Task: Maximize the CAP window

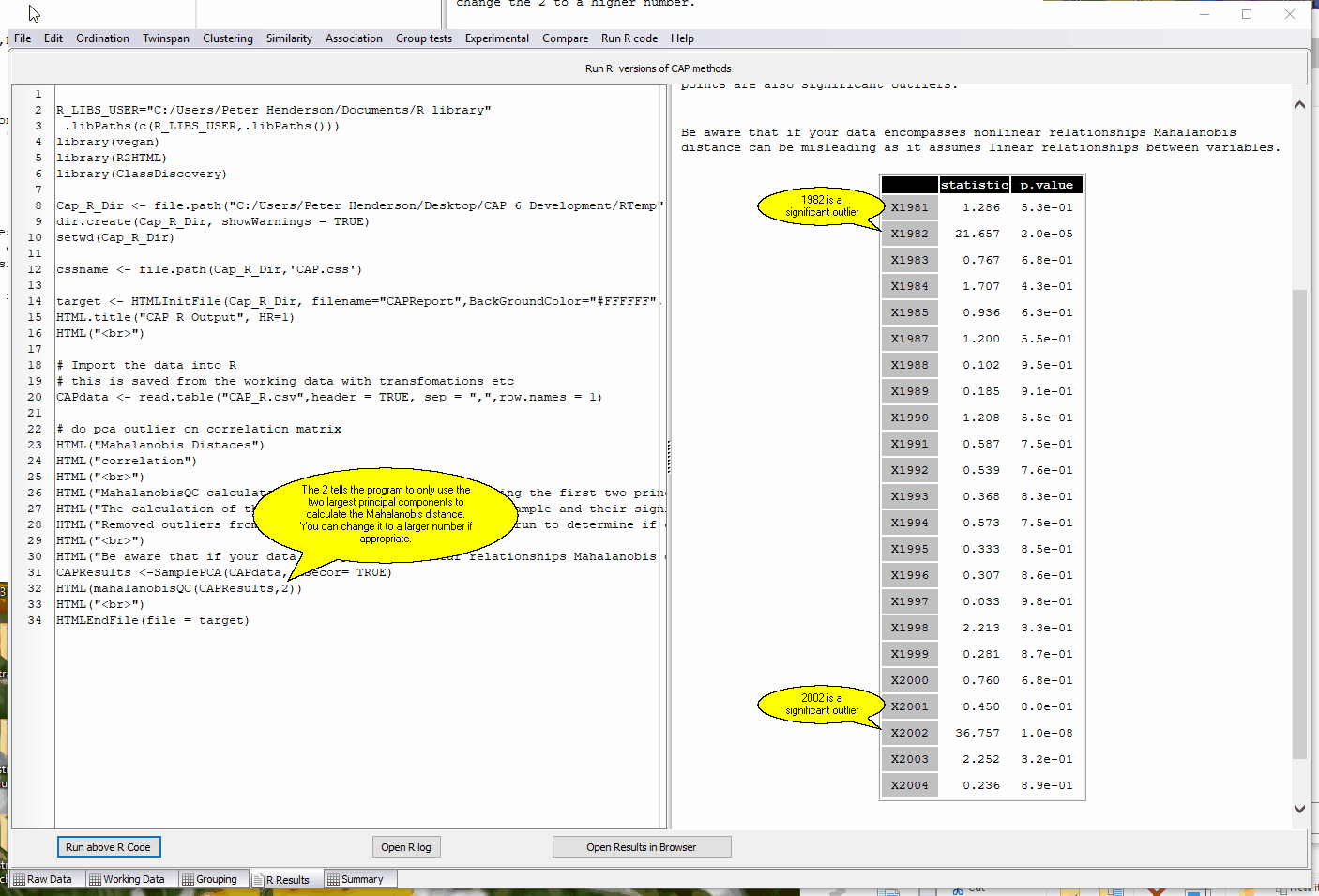Action: click(1247, 14)
